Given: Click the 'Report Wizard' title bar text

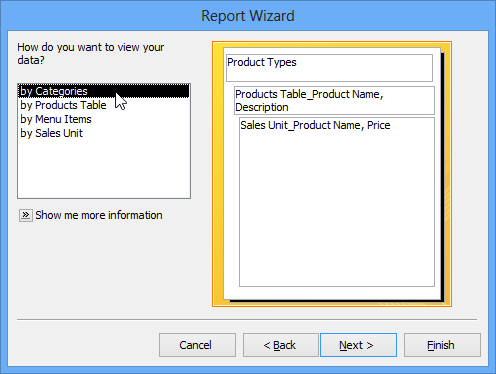Looking at the screenshot, I should (248, 16).
